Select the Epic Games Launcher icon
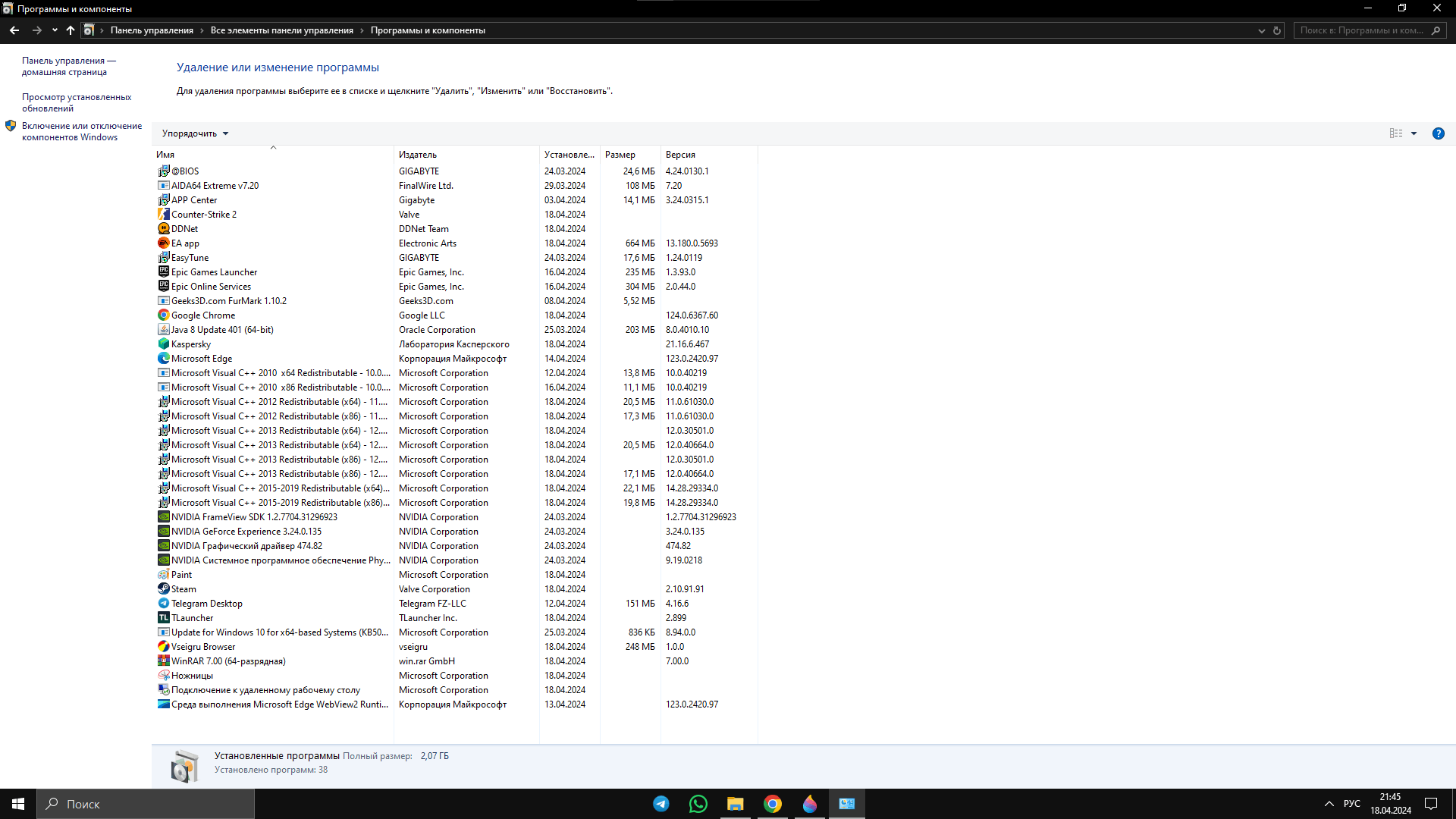Image resolution: width=1456 pixels, height=819 pixels. (x=163, y=272)
